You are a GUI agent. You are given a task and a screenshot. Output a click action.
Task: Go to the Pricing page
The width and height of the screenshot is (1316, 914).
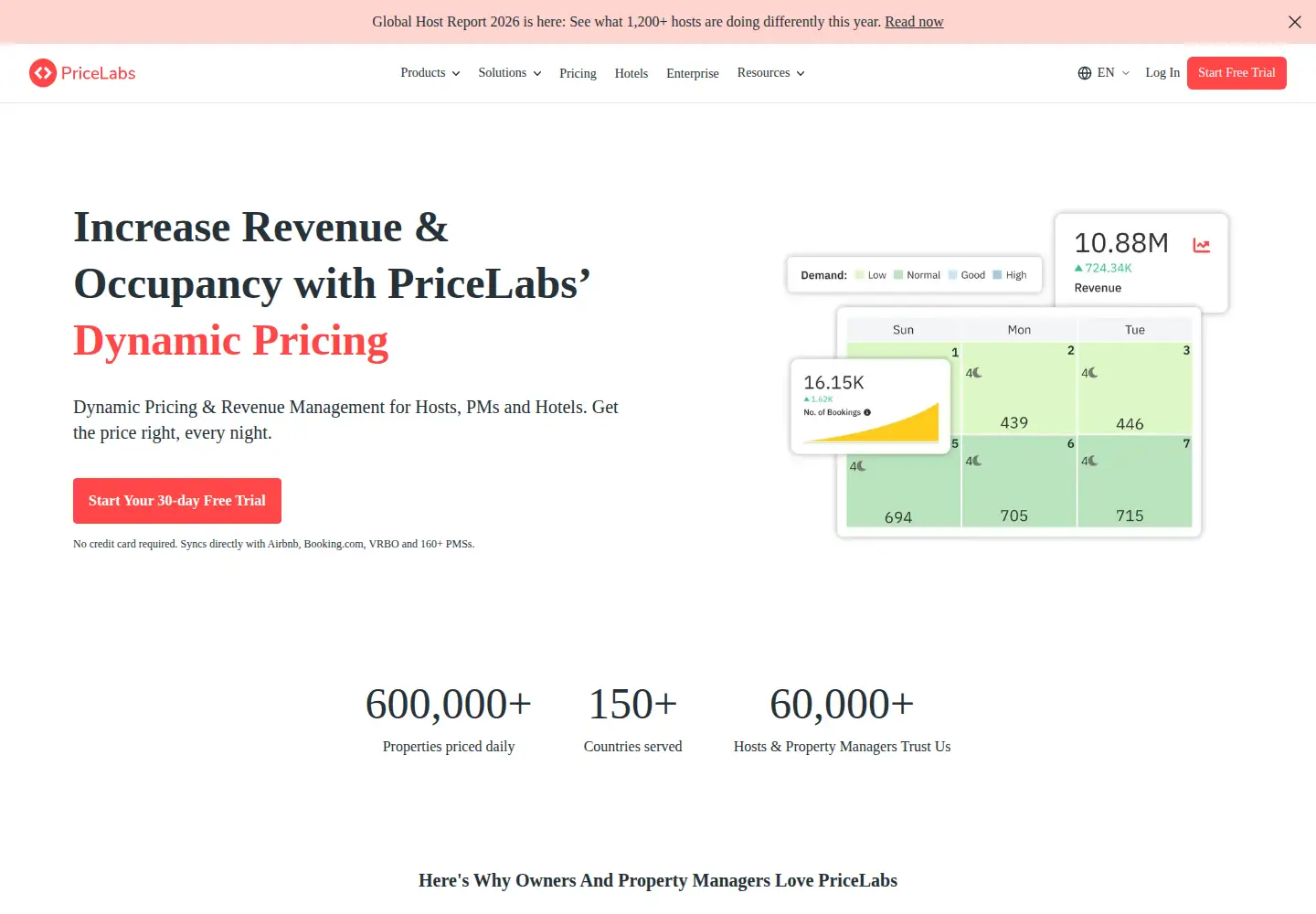578,73
